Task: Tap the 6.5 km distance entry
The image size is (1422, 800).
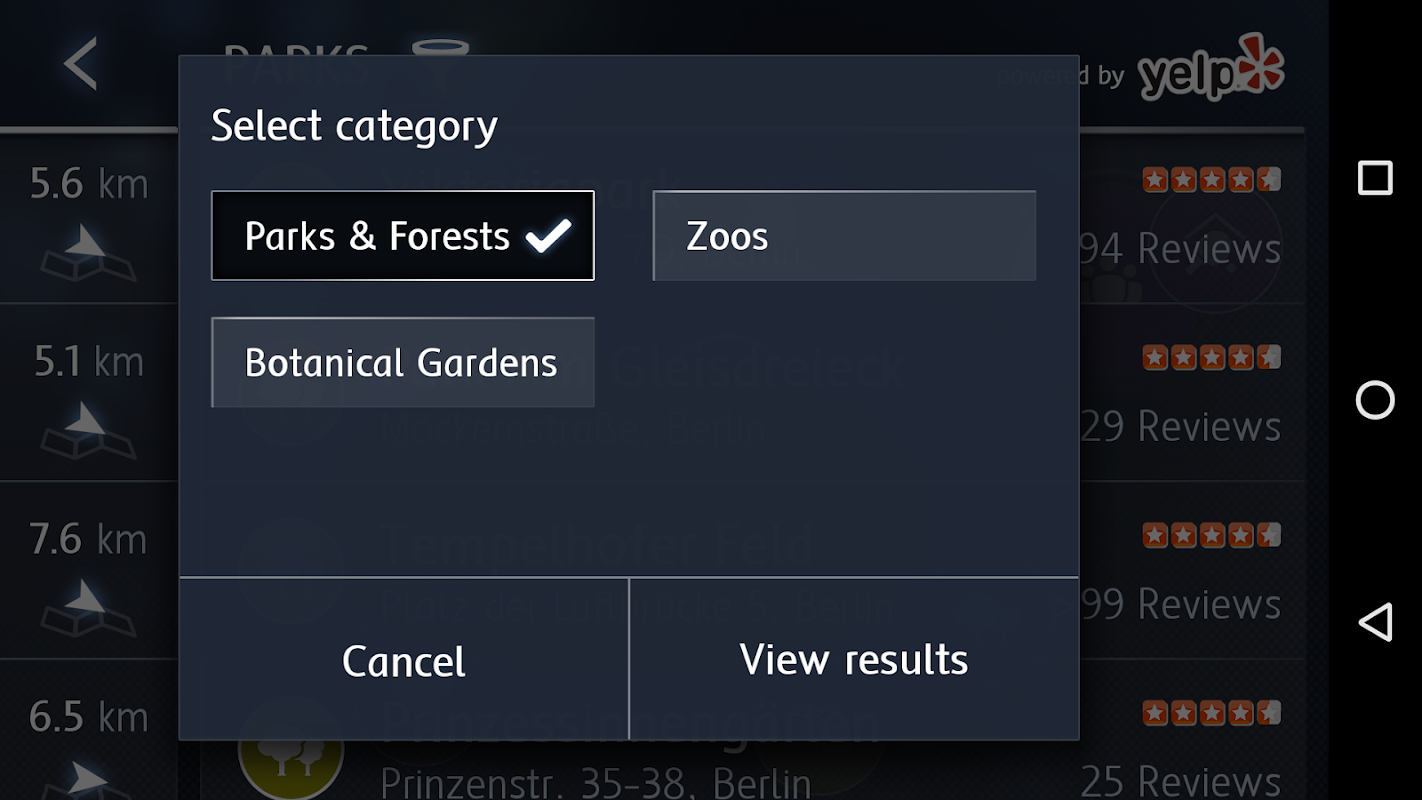Action: [88, 717]
